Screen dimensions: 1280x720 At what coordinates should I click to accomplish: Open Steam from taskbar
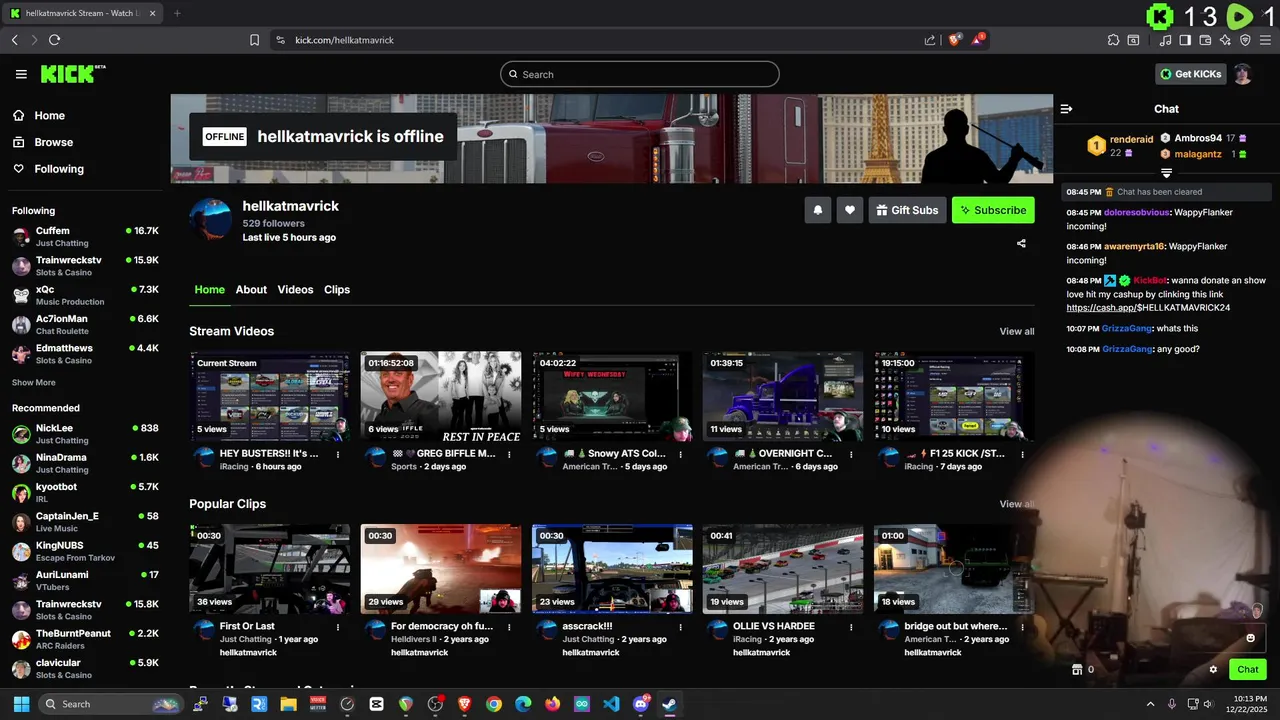tap(670, 704)
